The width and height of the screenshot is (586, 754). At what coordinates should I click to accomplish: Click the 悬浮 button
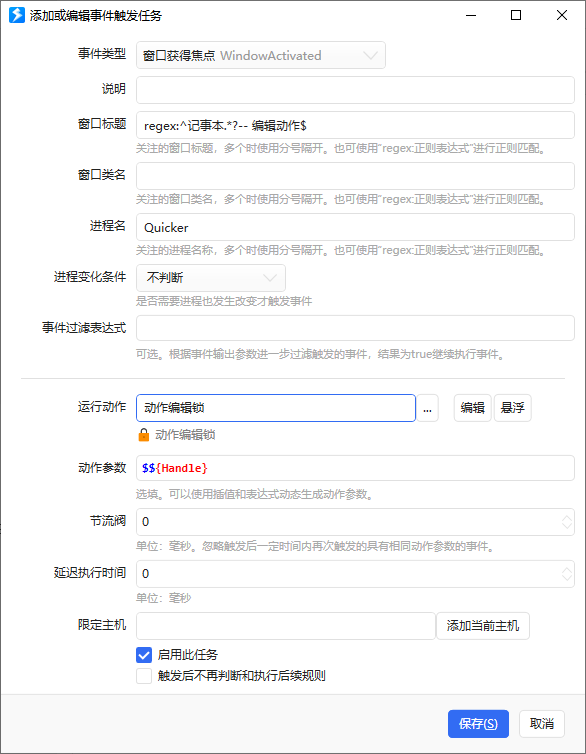[512, 408]
